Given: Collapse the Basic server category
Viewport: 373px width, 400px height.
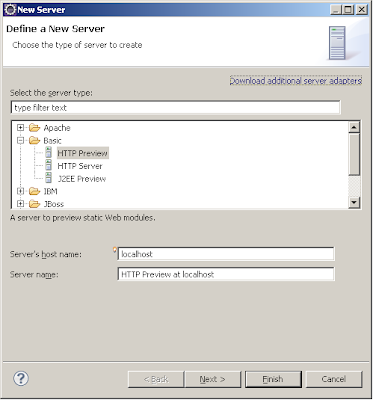Looking at the screenshot, I should 21,140.
